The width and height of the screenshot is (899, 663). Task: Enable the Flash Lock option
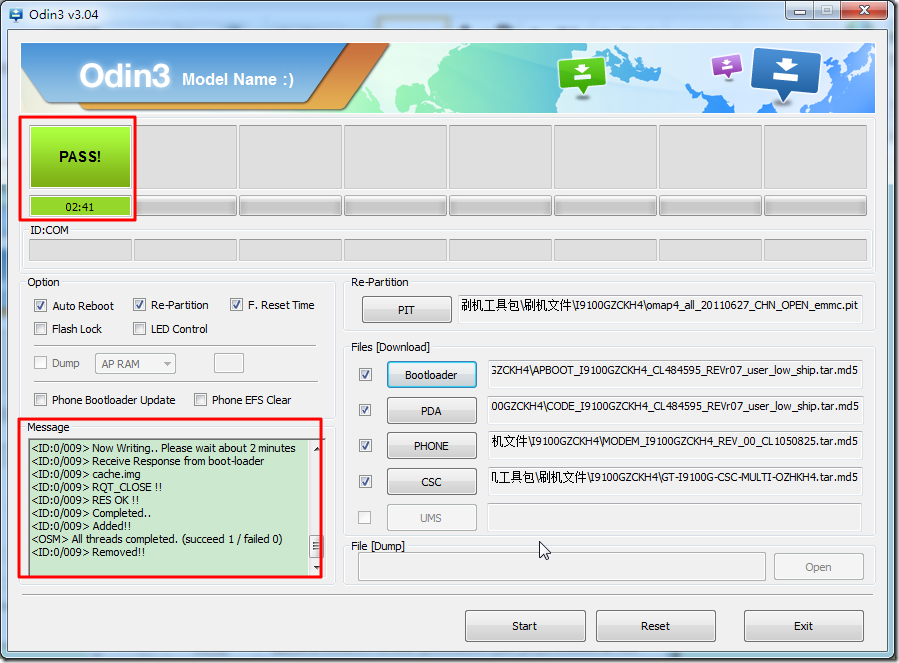point(40,329)
